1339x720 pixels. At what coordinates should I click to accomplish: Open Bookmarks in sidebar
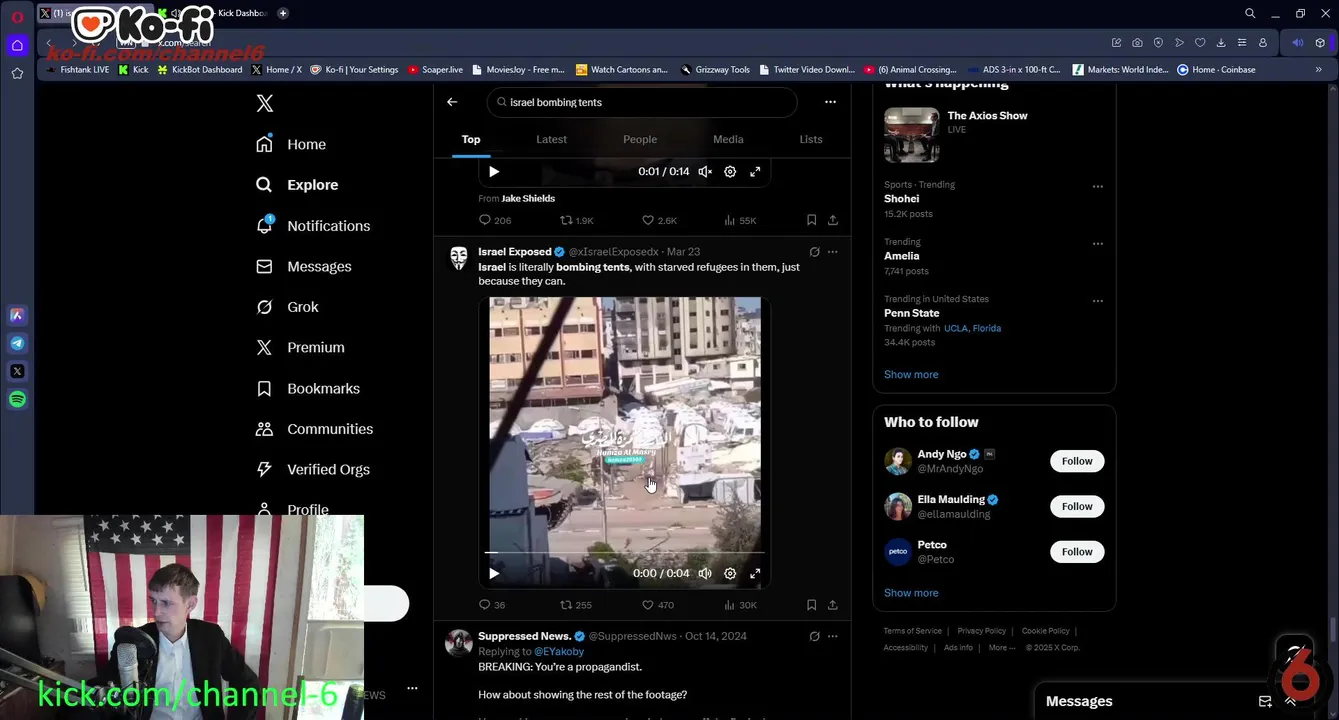pyautogui.click(x=308, y=389)
